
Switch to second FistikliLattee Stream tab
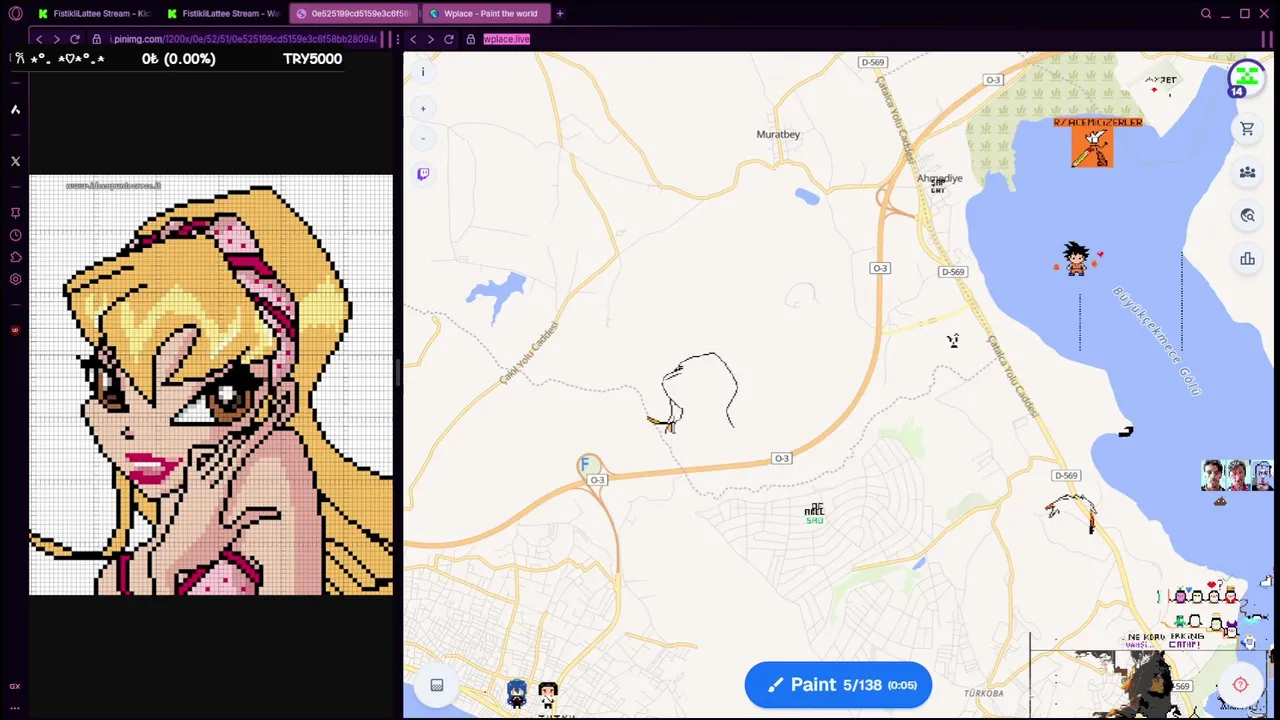224,13
